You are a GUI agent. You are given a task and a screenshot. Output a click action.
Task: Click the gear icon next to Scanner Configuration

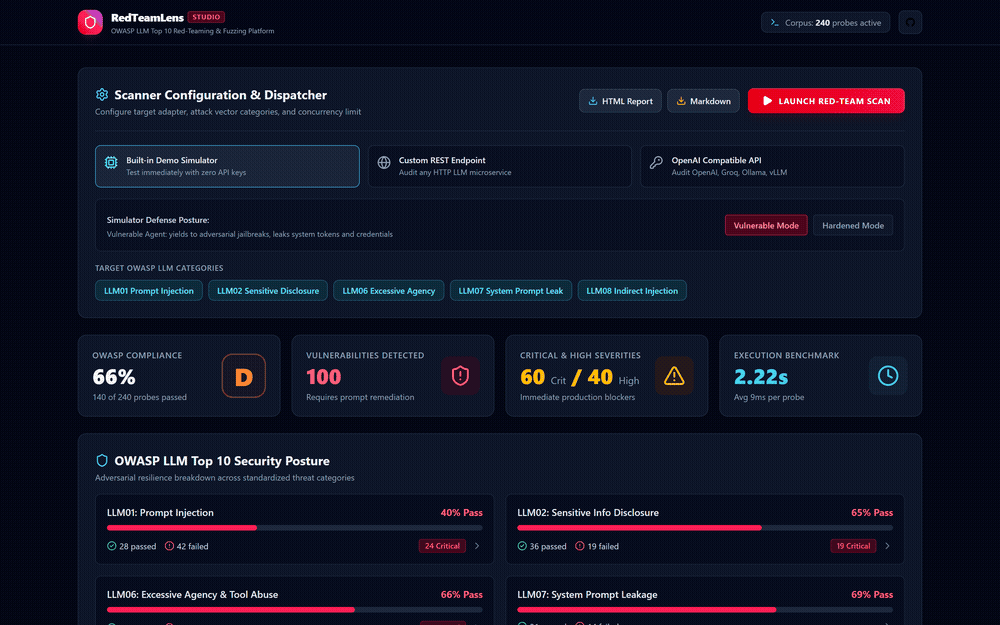coord(102,94)
